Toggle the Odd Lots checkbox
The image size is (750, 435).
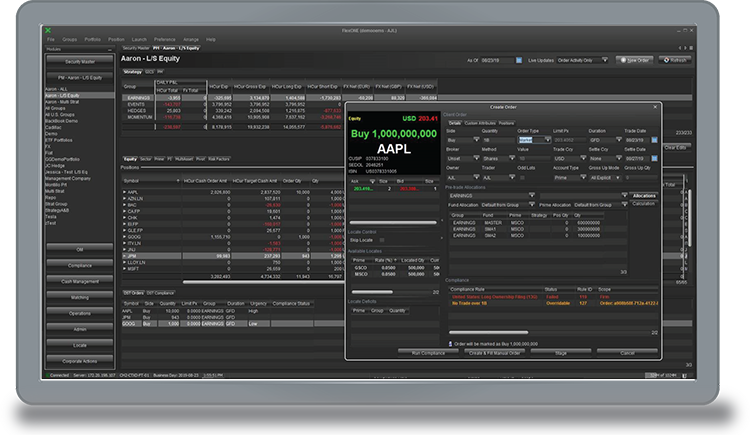point(522,178)
